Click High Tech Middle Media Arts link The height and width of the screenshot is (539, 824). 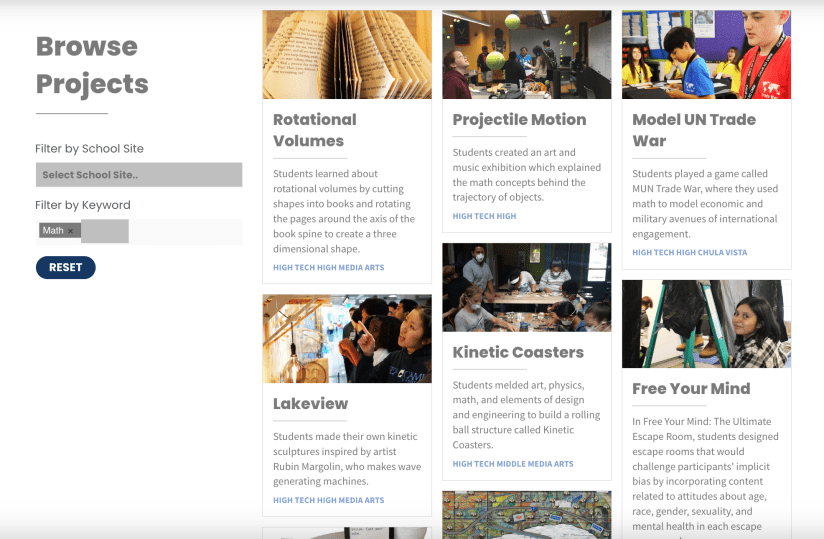[x=513, y=464]
